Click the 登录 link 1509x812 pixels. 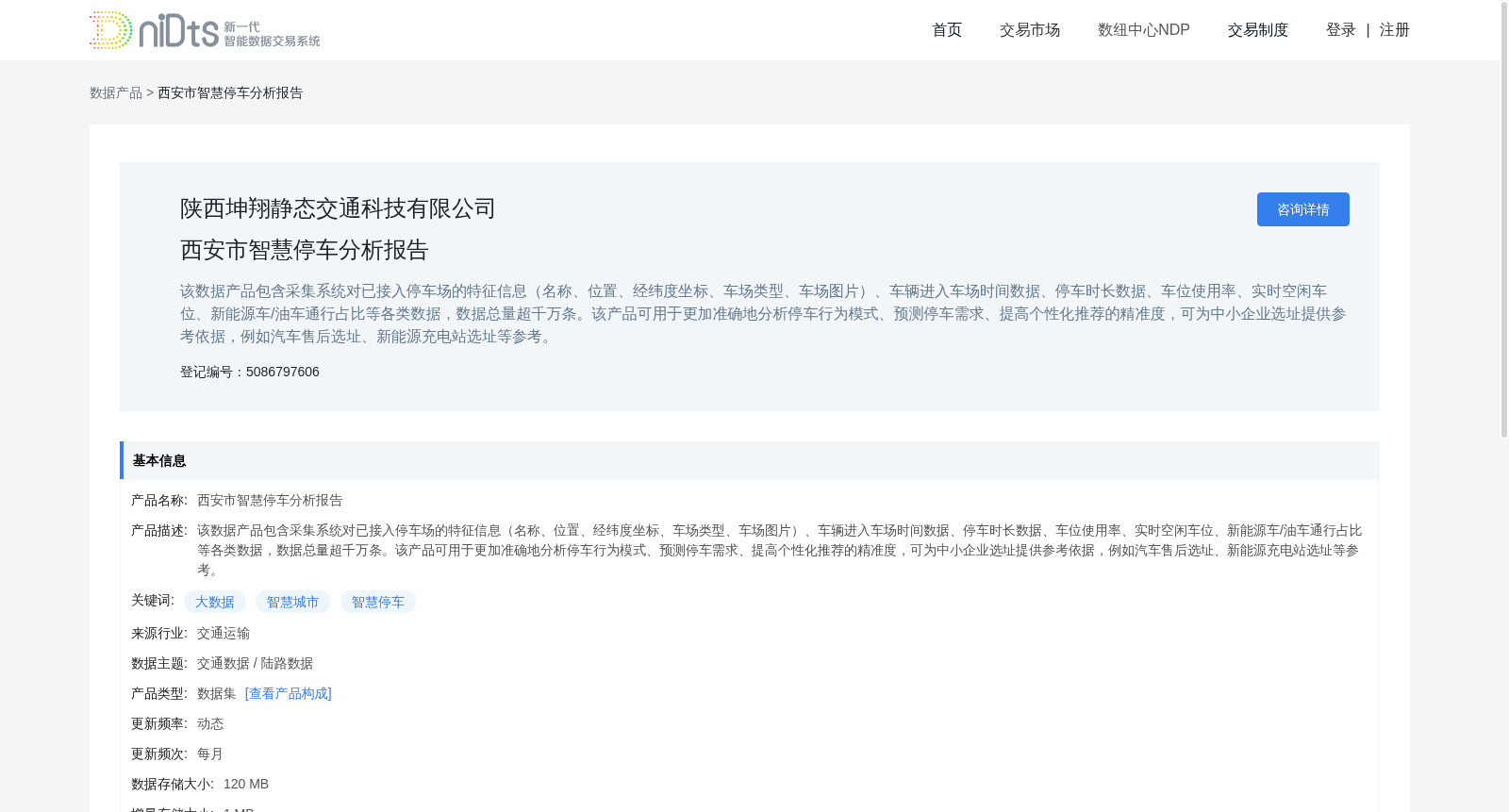1341,30
